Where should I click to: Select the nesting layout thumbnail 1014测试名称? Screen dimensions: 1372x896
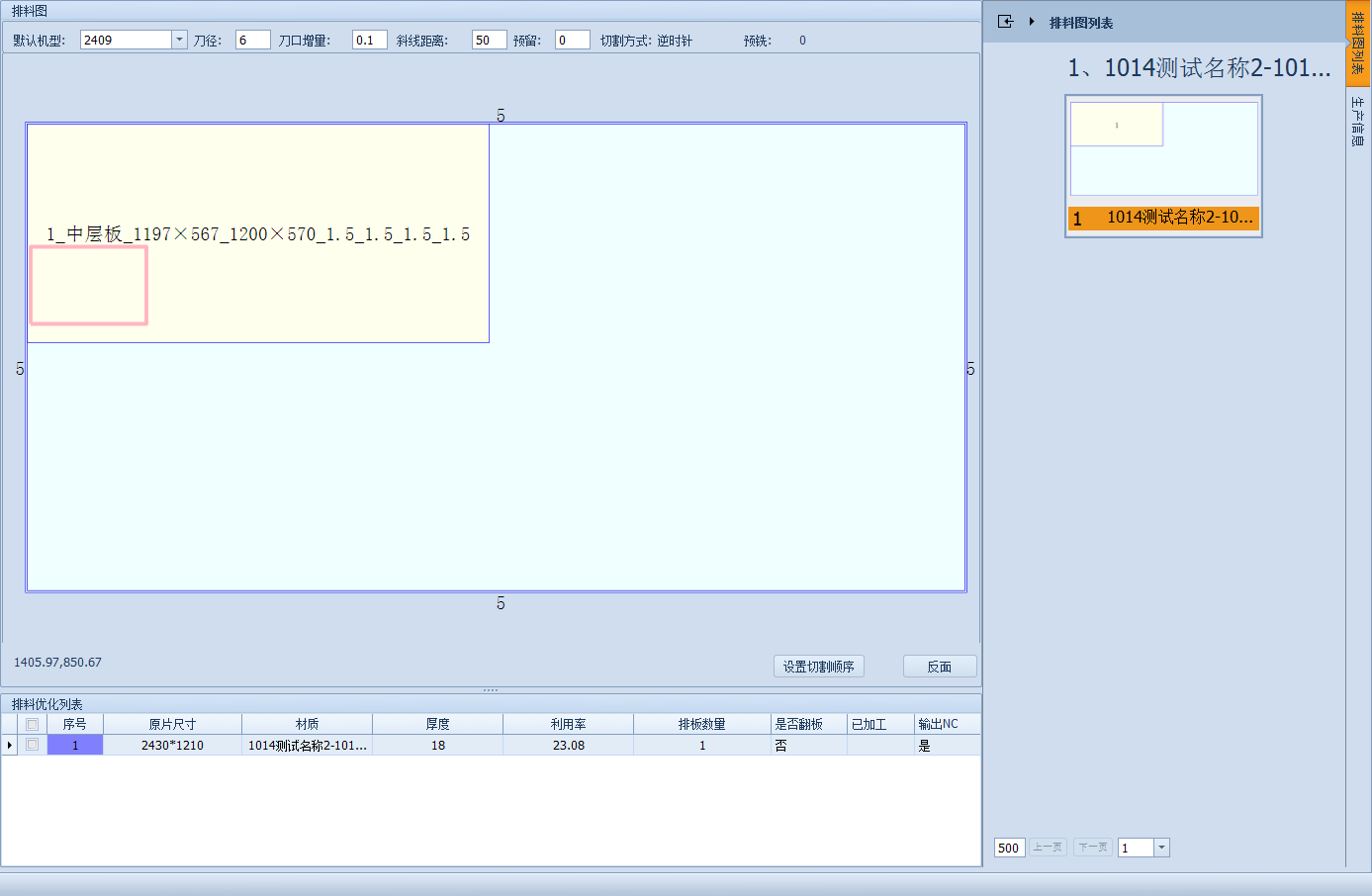point(1163,165)
